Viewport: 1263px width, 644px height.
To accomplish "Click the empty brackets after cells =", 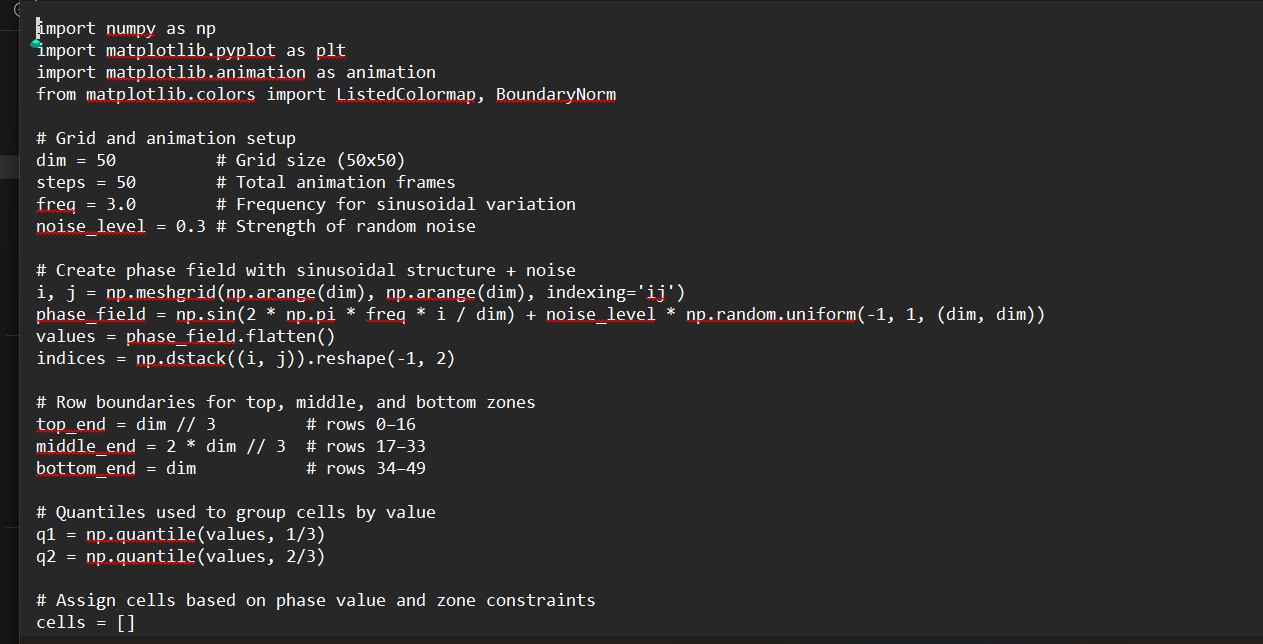I will 125,622.
